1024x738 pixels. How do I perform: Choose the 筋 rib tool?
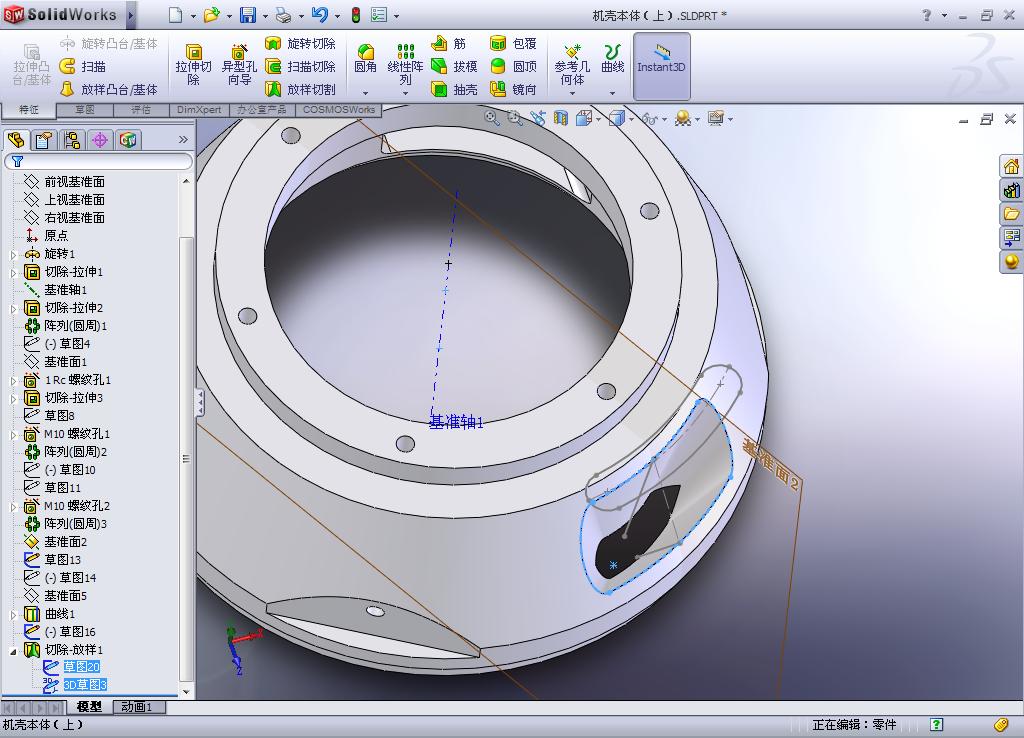pos(449,44)
